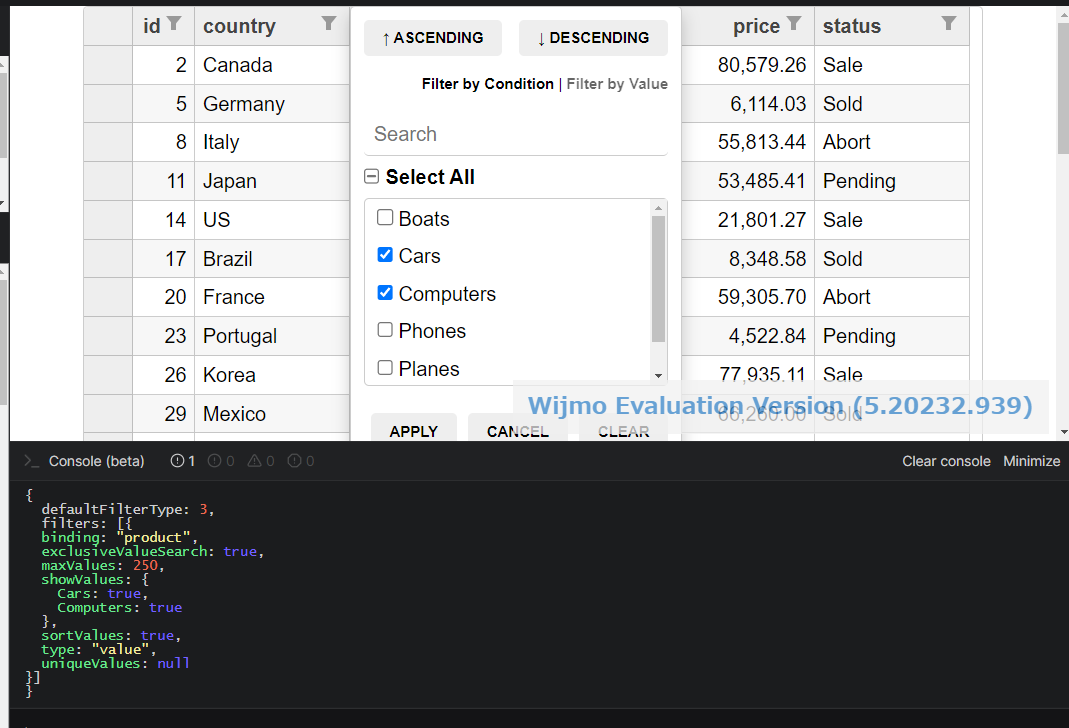
Task: Switch to Filter by Condition tab
Action: point(487,84)
